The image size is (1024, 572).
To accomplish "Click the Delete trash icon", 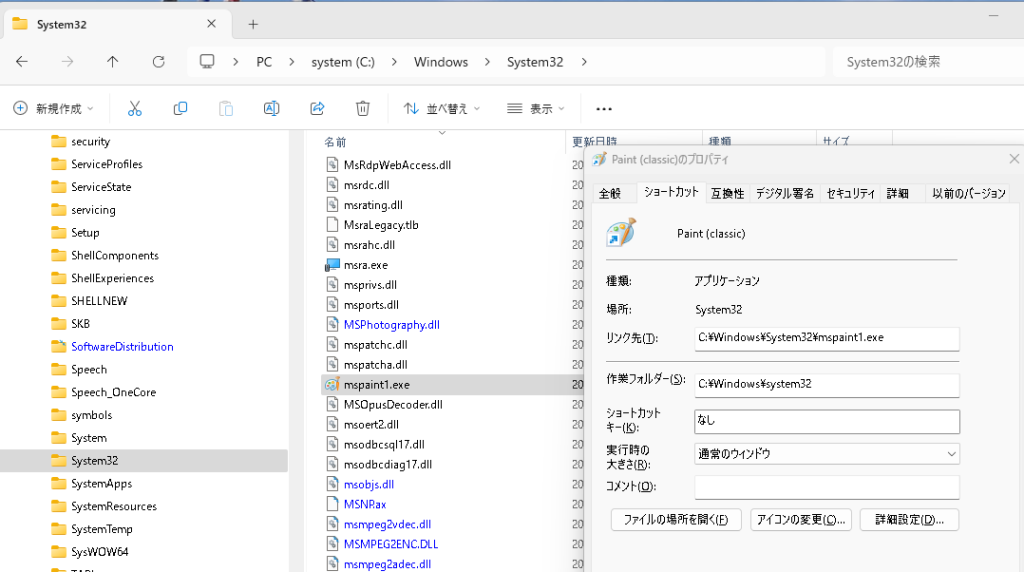I will pyautogui.click(x=362, y=108).
